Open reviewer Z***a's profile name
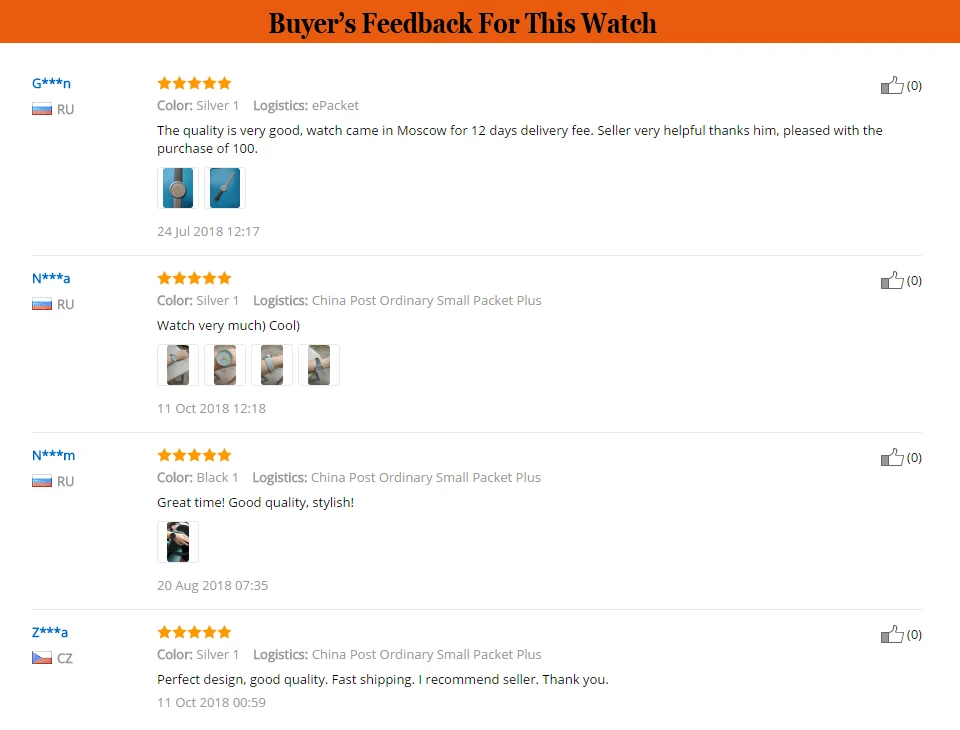Viewport: 960px width, 730px height. (x=50, y=633)
